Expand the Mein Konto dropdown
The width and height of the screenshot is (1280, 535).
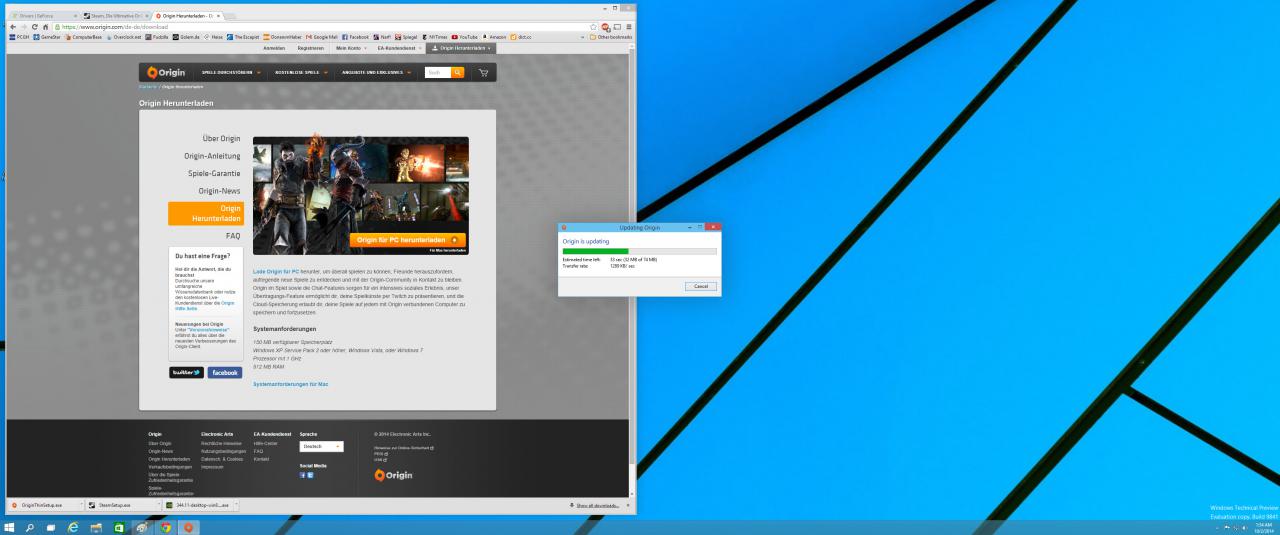tap(352, 48)
